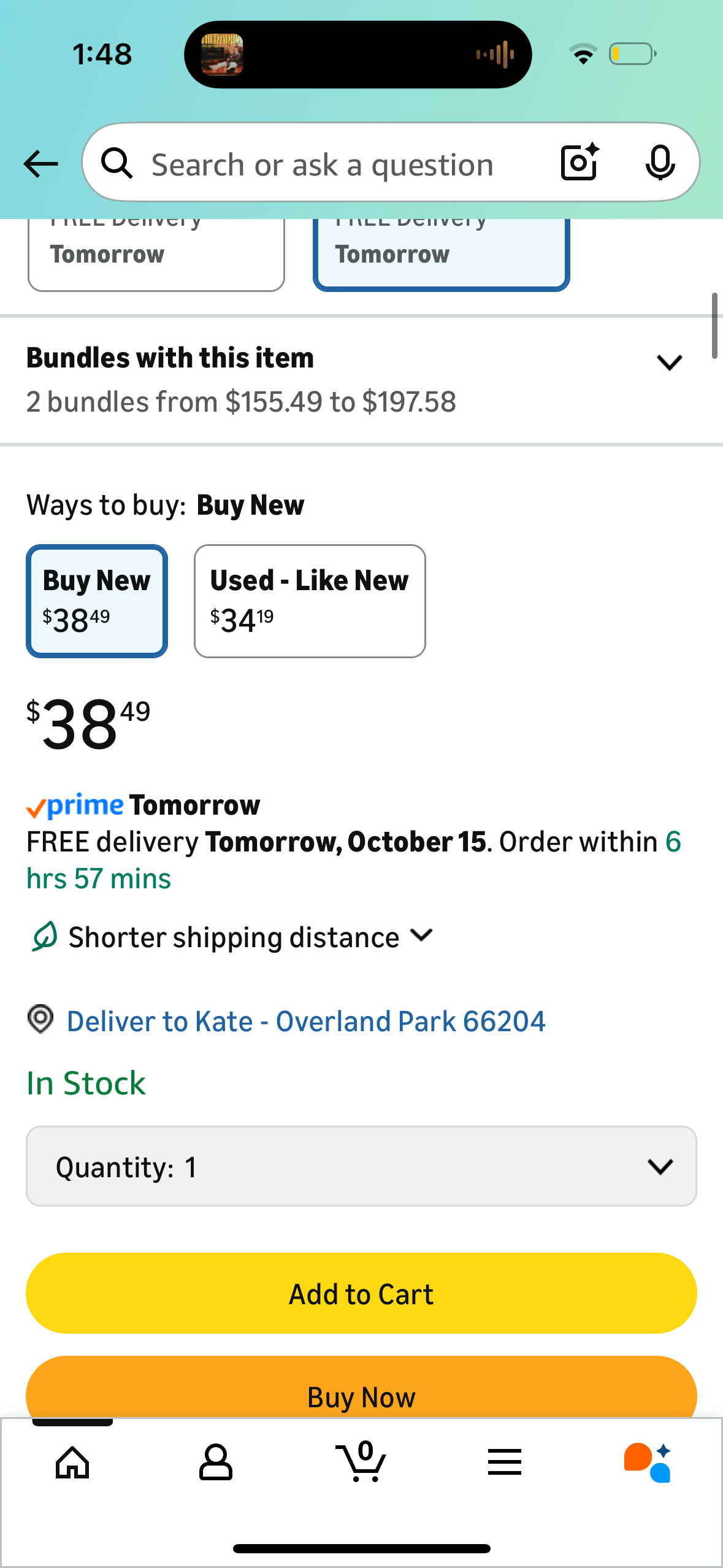Open the hamburger menu icon

click(x=505, y=1462)
